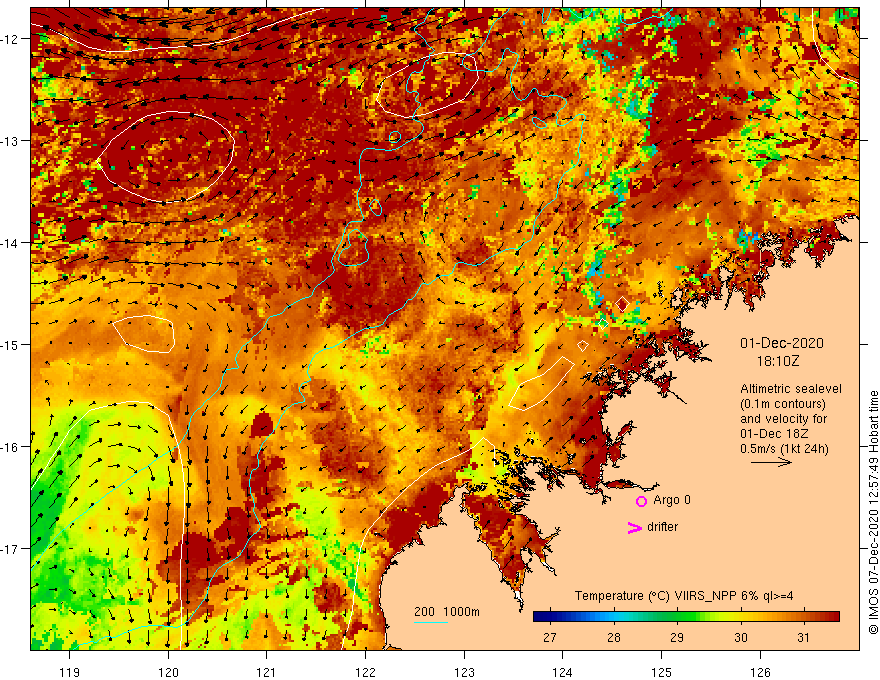Viewport: 880px width, 680px height.
Task: Click latitude label -16 on the left axis
Action: point(10,447)
